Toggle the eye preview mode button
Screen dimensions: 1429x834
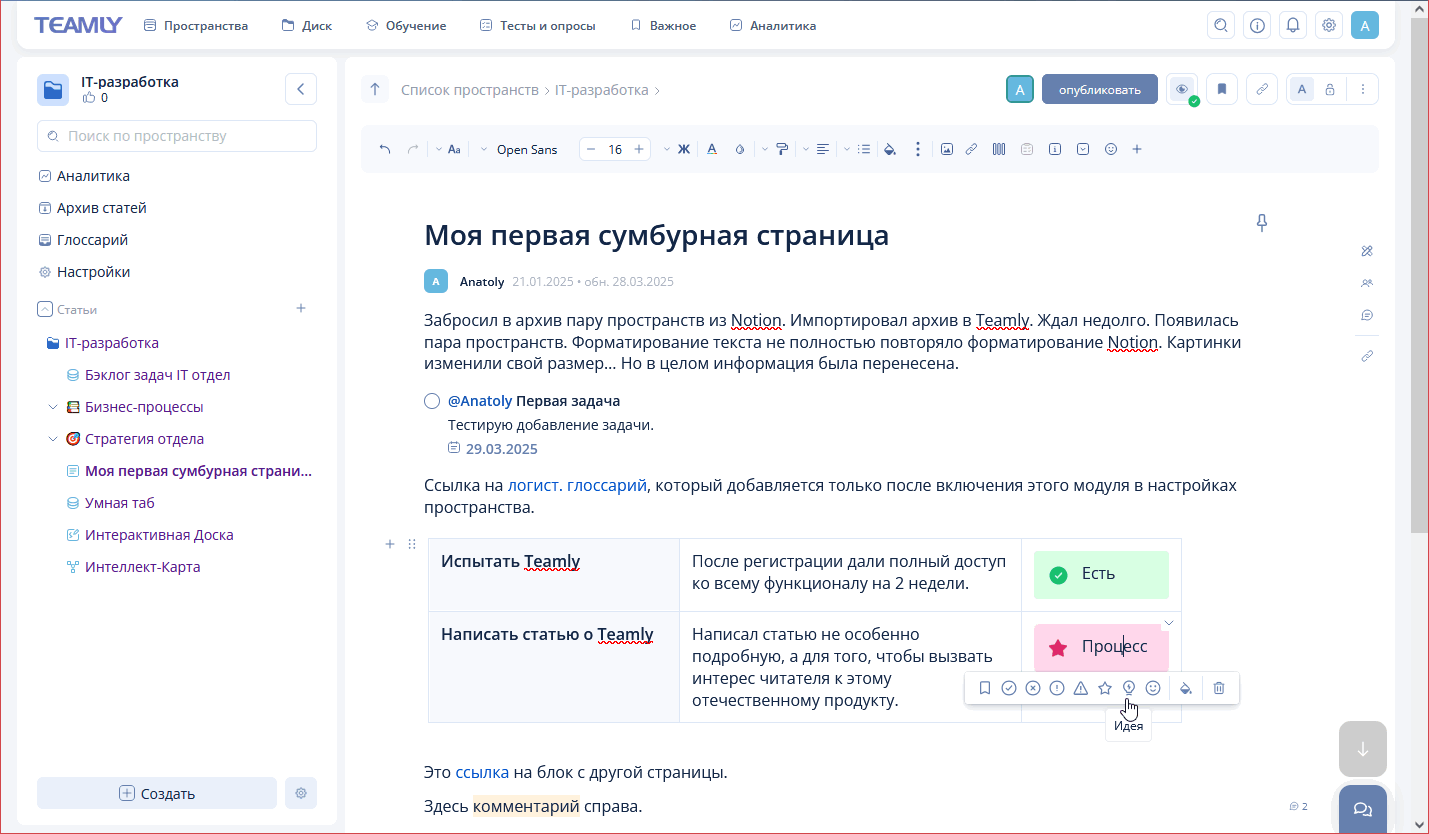click(1182, 89)
